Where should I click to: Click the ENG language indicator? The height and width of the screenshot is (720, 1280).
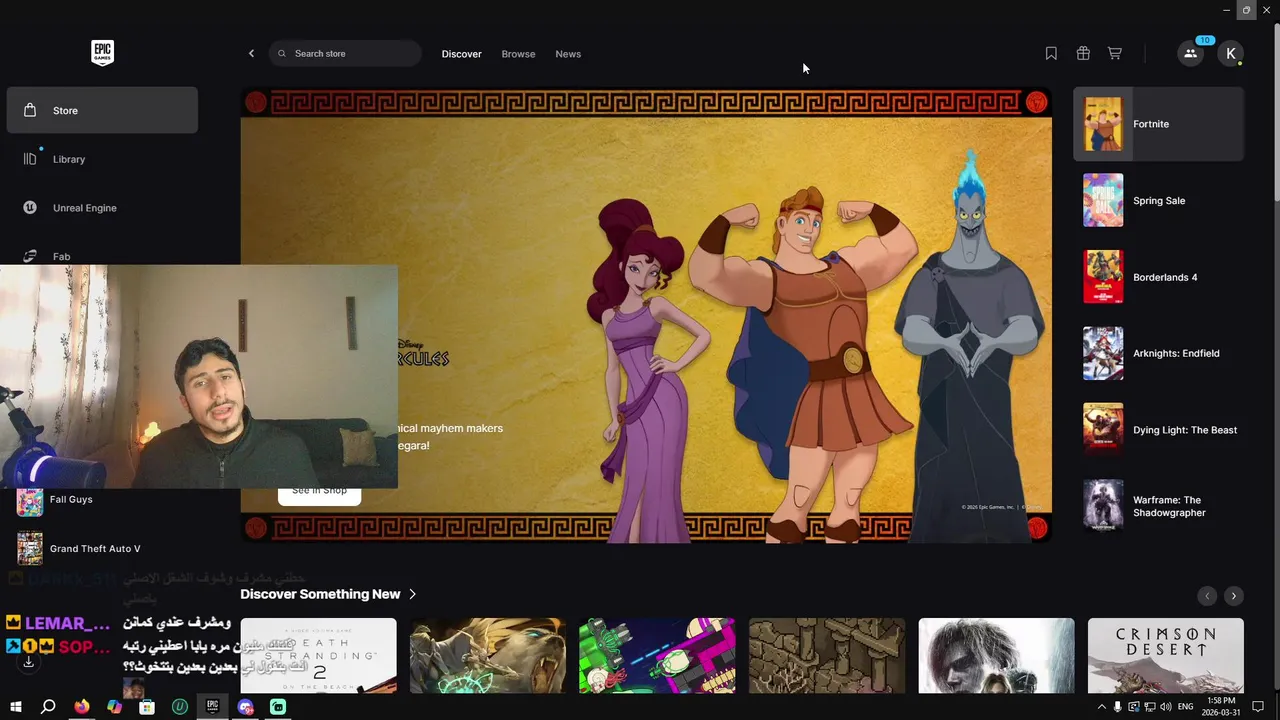click(1186, 707)
